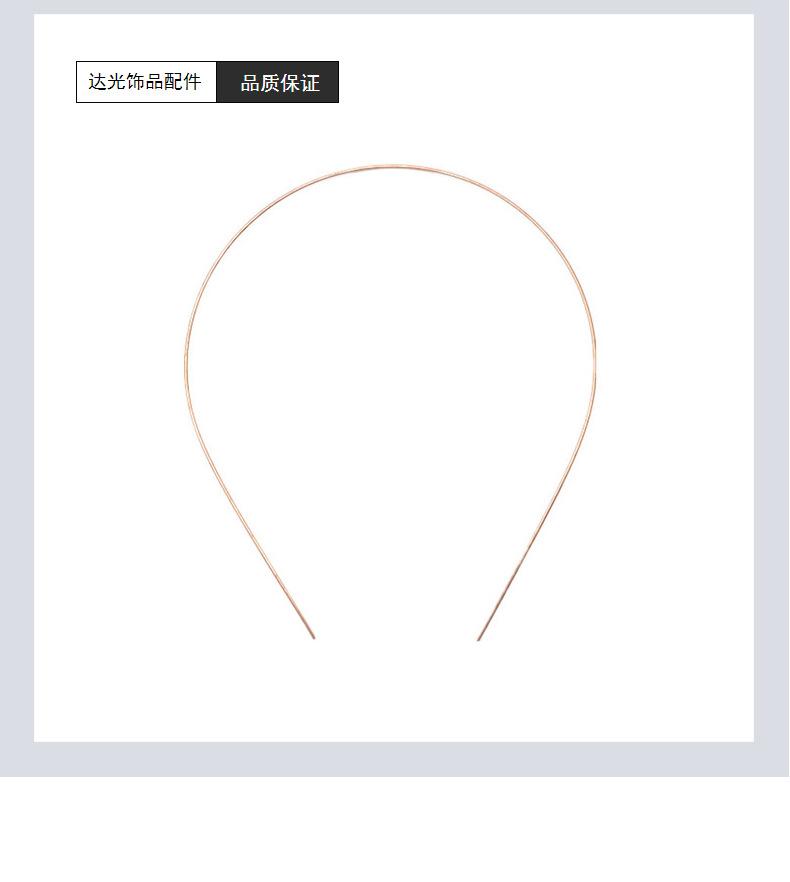Viewport: 790px width, 882px height.
Task: Click the gray border strip right of photo
Action: click(771, 378)
